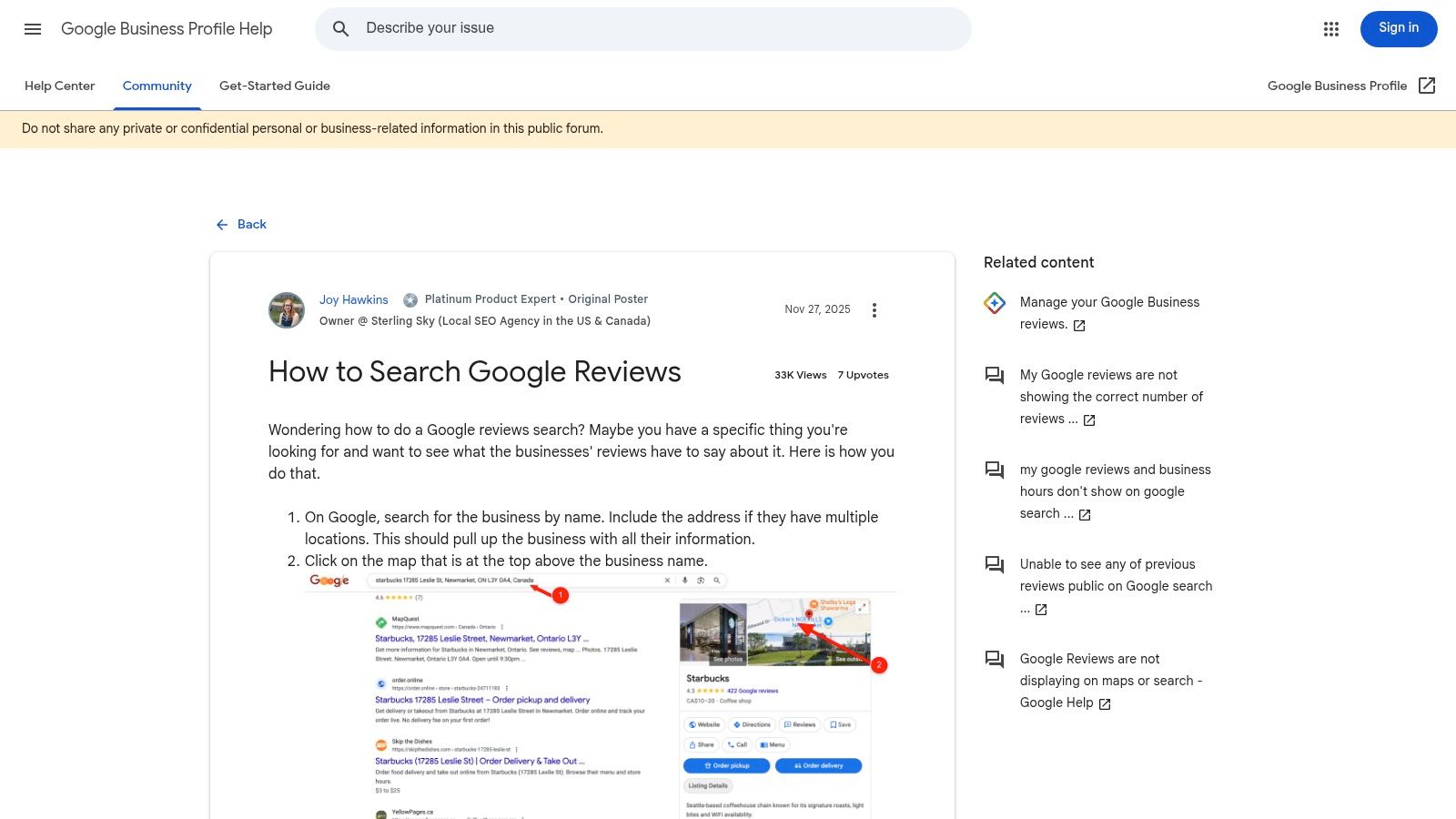This screenshot has width=1456, height=819.
Task: Click the external-link icon after Google Help
Action: pos(1105,704)
